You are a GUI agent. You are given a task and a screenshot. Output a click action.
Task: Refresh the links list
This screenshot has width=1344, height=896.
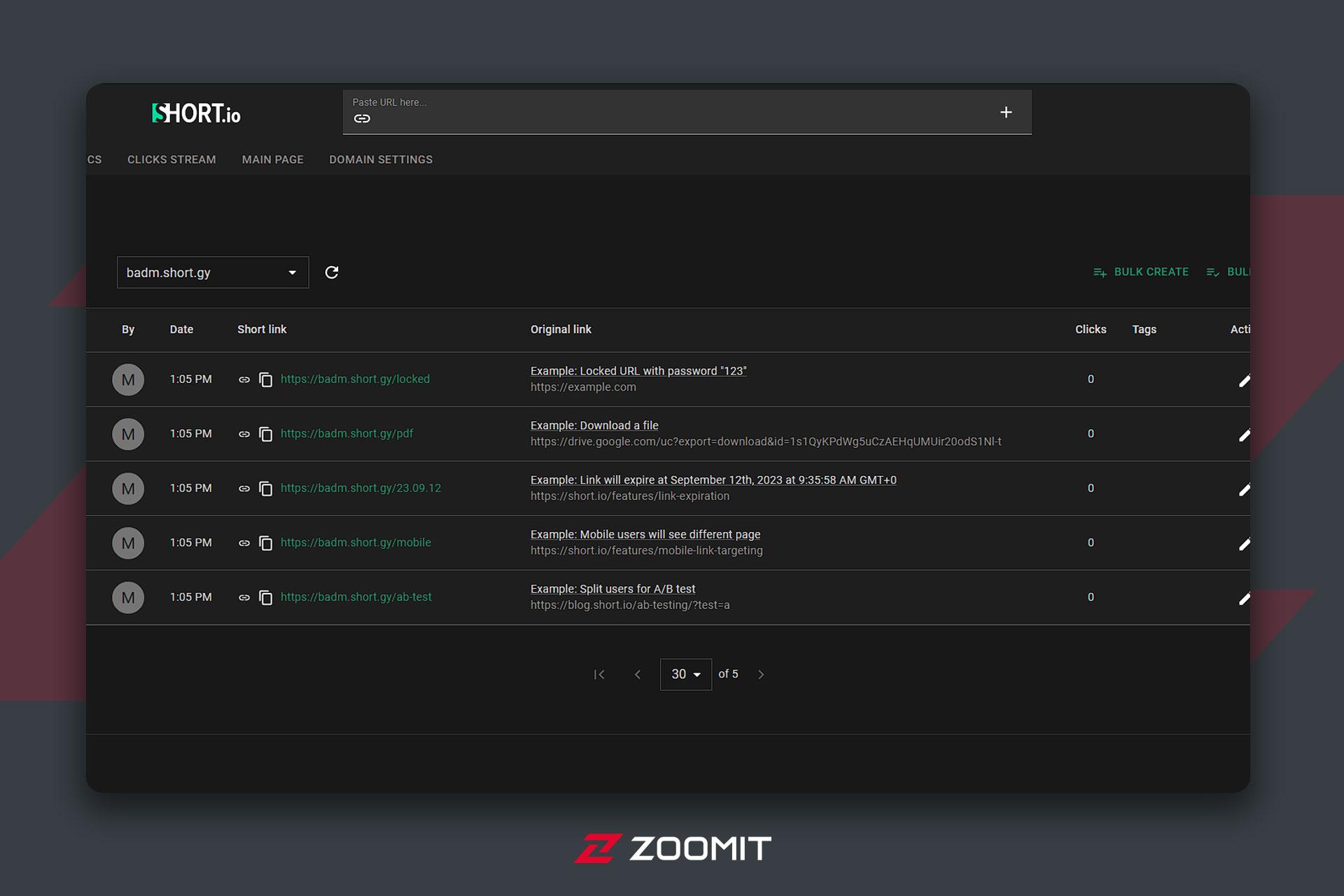tap(332, 272)
